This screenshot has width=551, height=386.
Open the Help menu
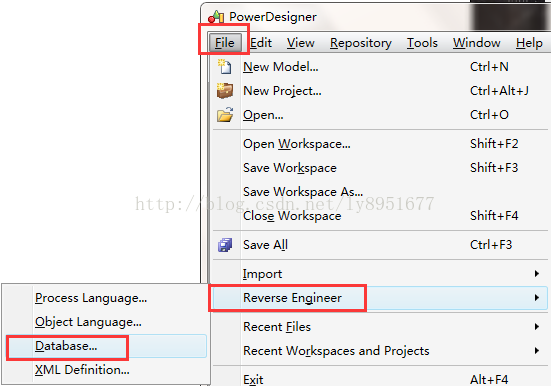(529, 43)
